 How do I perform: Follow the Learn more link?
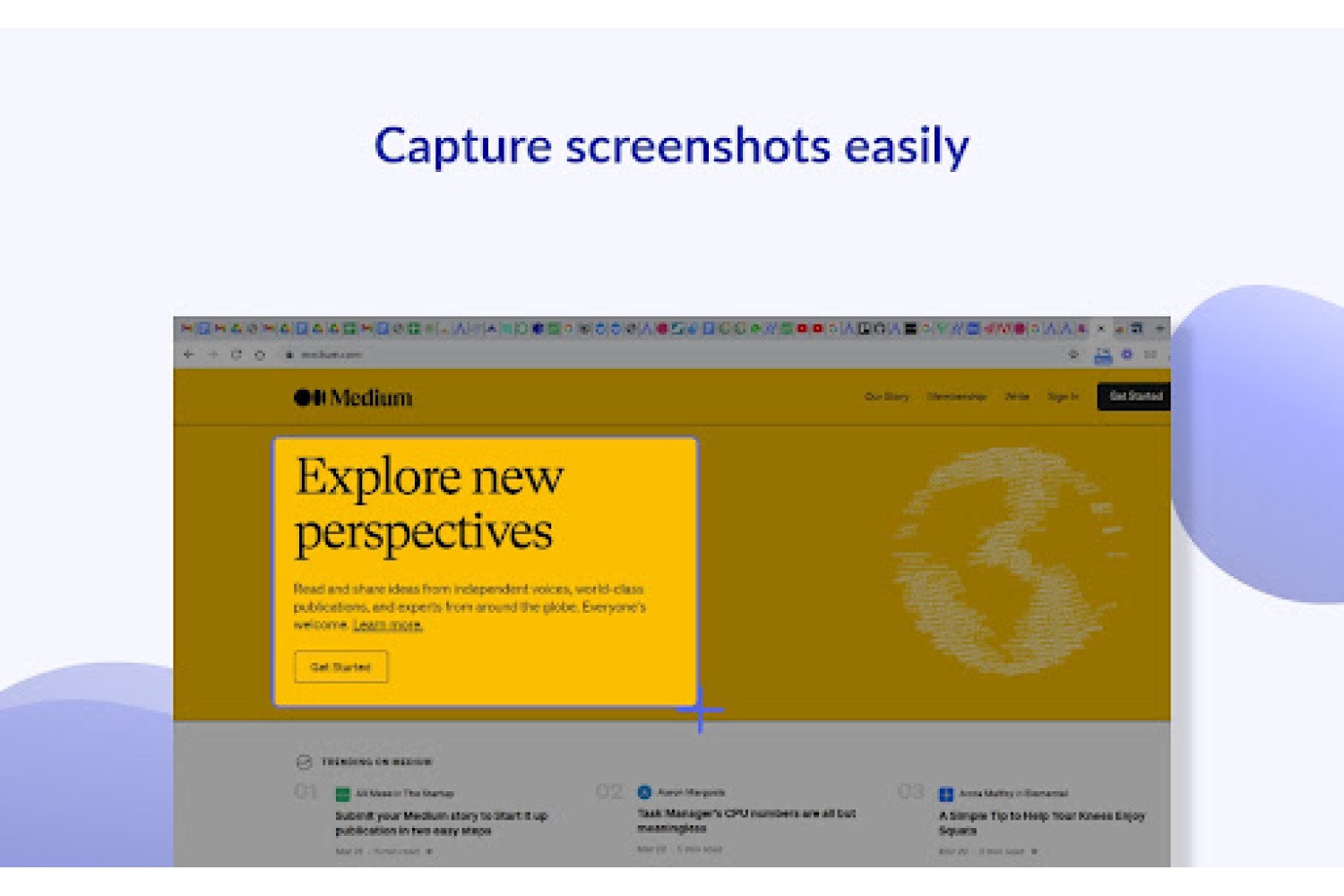(x=387, y=625)
